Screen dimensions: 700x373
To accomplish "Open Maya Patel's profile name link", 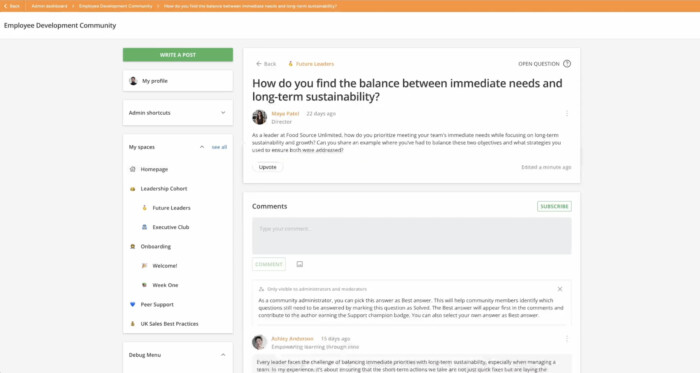I will click(285, 114).
